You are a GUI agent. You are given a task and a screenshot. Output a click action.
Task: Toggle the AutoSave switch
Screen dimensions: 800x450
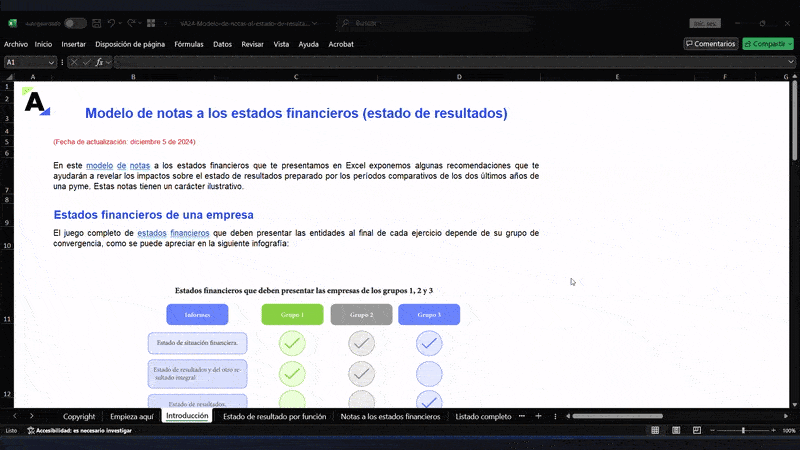click(x=74, y=22)
